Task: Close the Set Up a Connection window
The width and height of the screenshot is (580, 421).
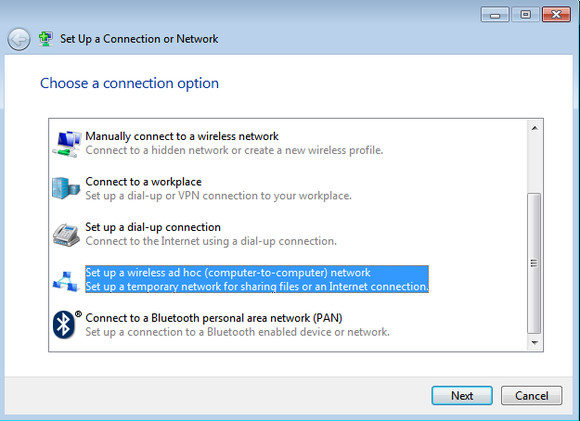Action: (x=556, y=14)
